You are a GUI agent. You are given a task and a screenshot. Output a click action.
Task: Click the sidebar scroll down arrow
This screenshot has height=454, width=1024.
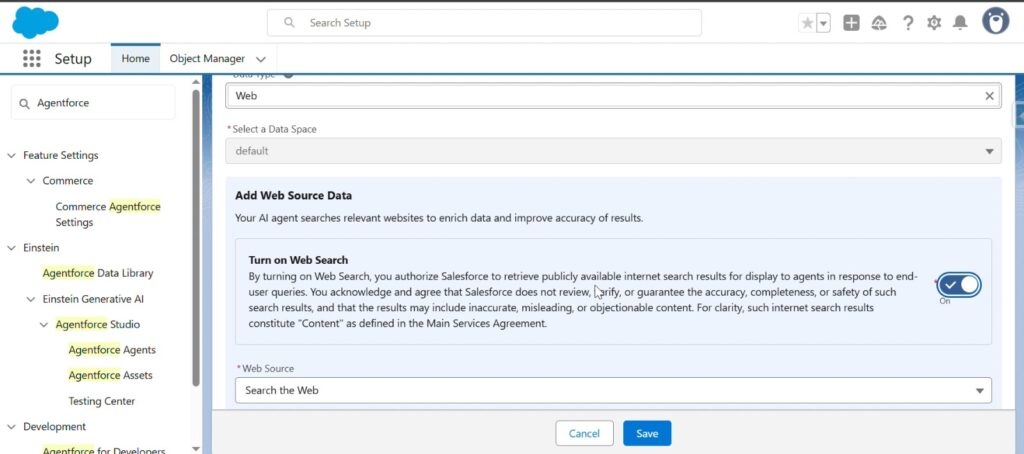196,449
